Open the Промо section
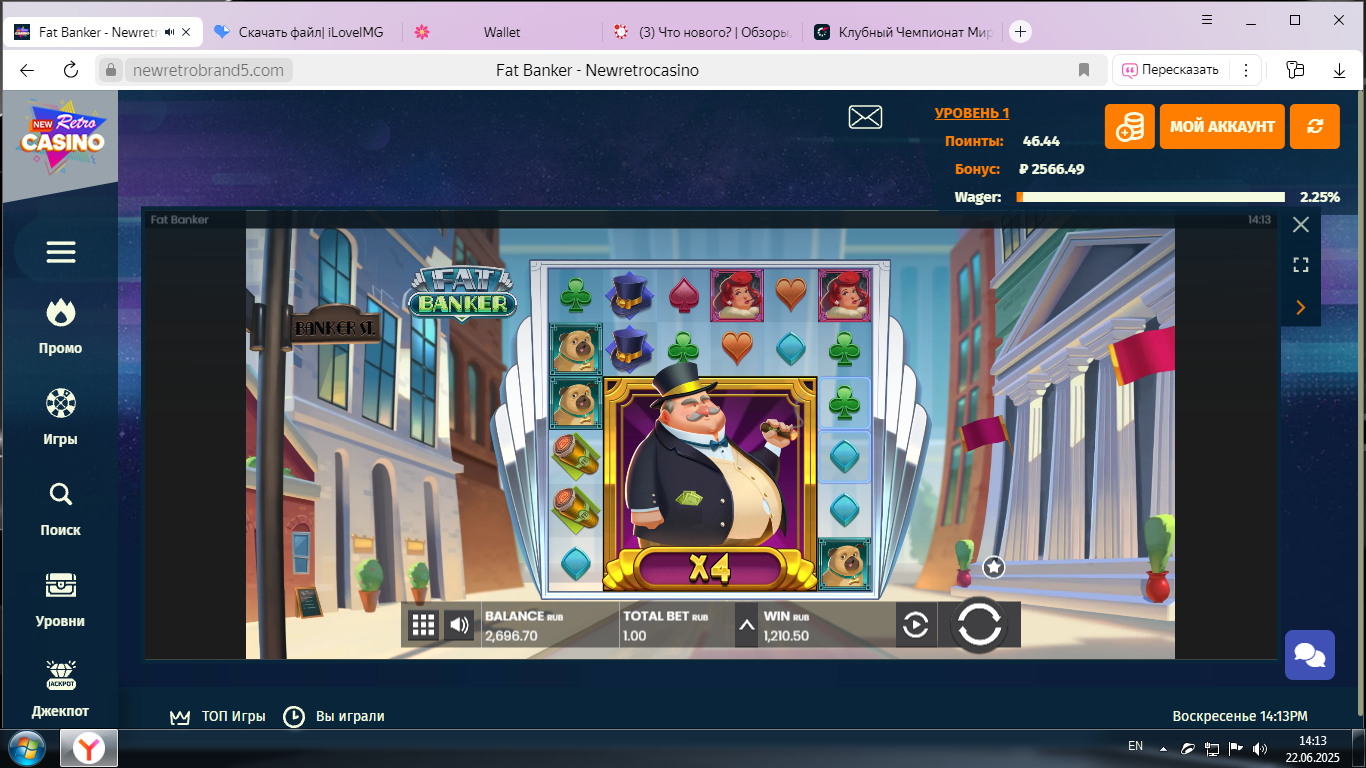The height and width of the screenshot is (768, 1366). [61, 326]
